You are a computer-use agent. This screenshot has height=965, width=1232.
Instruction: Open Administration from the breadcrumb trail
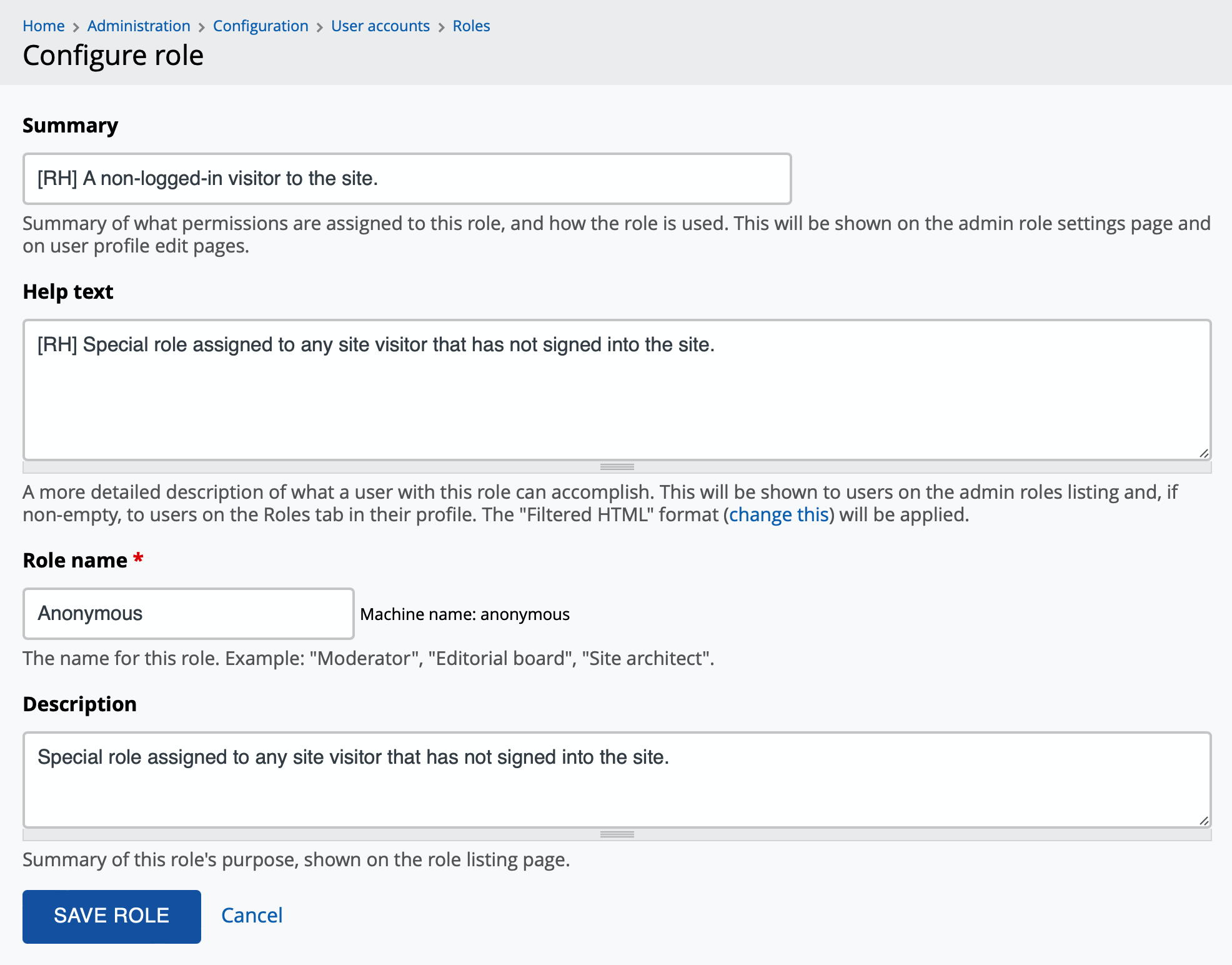(139, 26)
